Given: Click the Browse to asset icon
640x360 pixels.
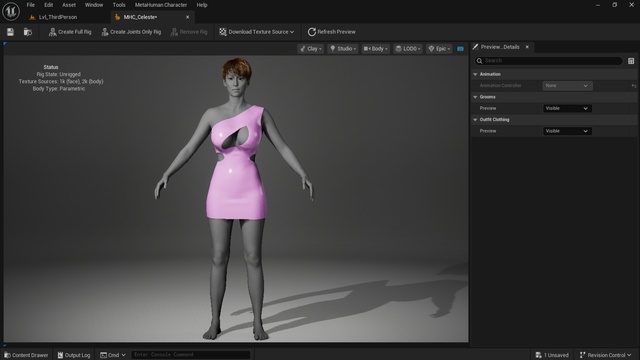Looking at the screenshot, I should (28, 32).
